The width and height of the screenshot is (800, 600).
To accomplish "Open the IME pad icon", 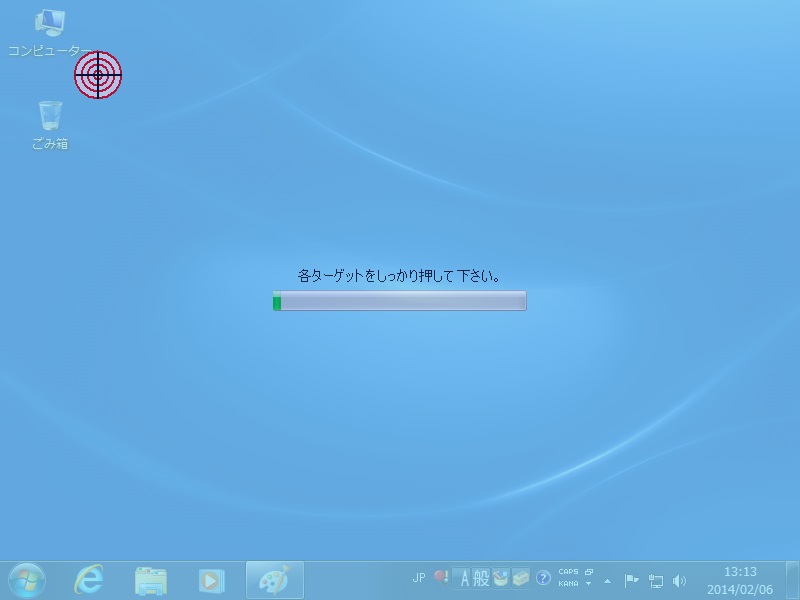I will pyautogui.click(x=501, y=578).
